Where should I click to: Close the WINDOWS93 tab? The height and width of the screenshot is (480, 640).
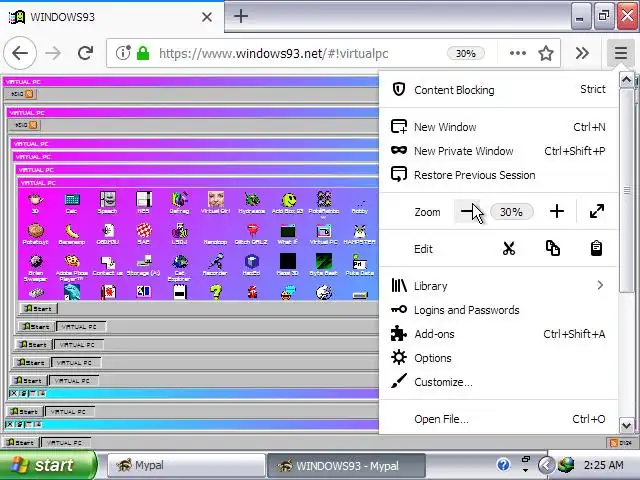coord(207,17)
